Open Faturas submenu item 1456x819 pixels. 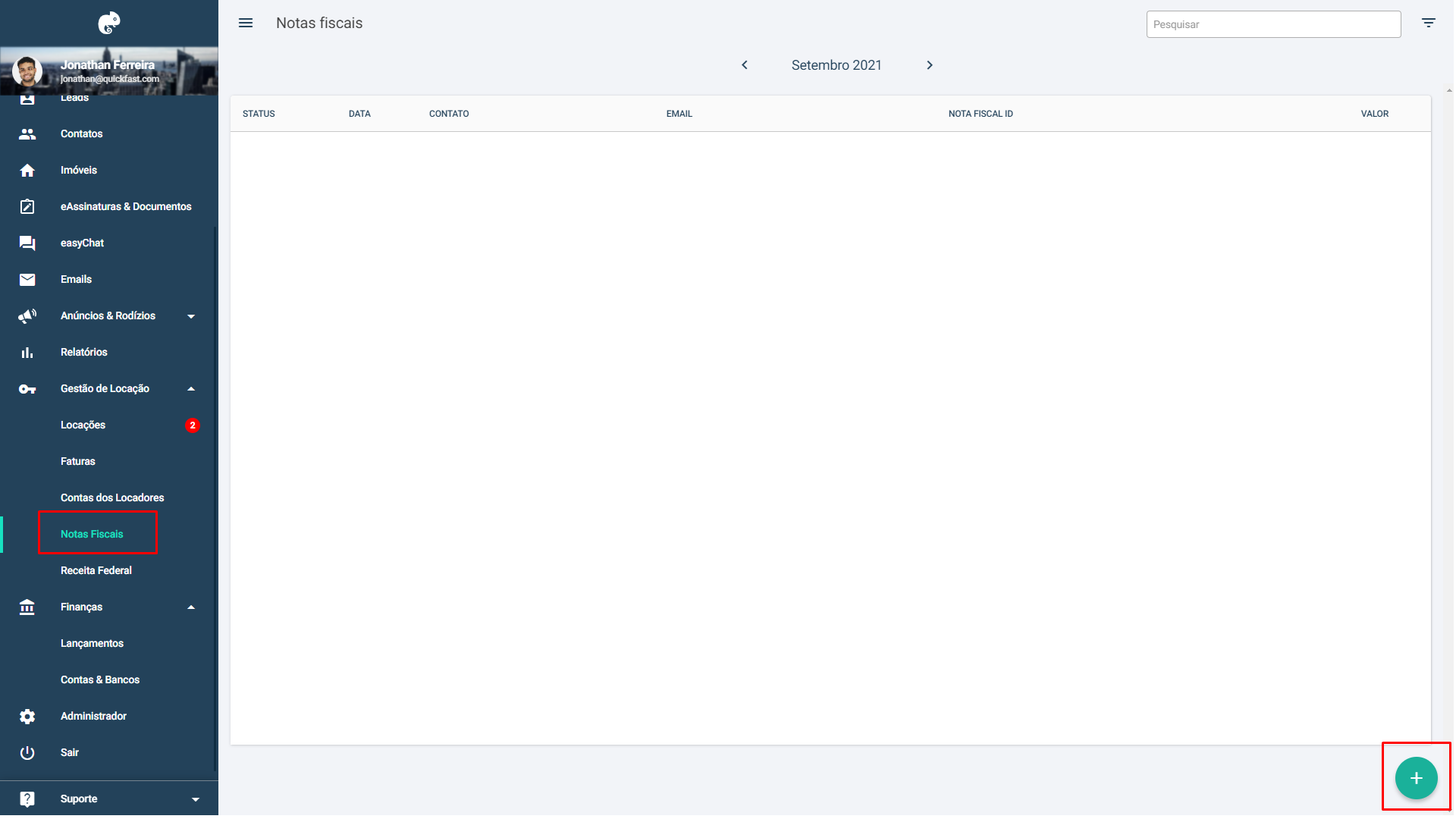78,462
